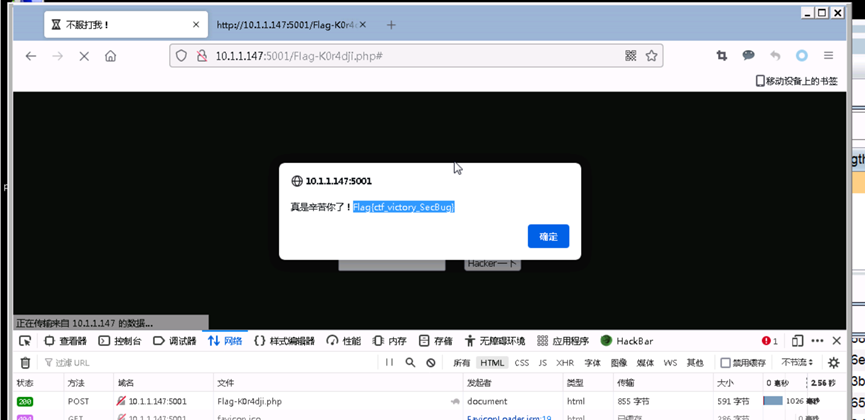Toggle the HTML request filter
Viewport: 865px width, 420px height.
click(x=492, y=363)
